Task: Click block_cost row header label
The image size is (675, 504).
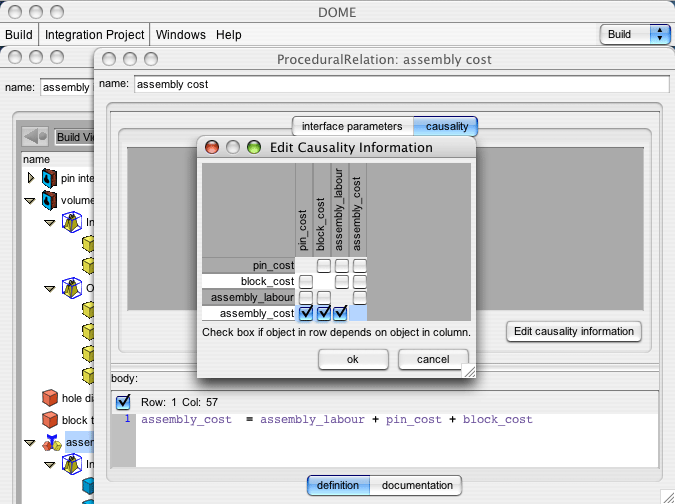Action: click(248, 281)
